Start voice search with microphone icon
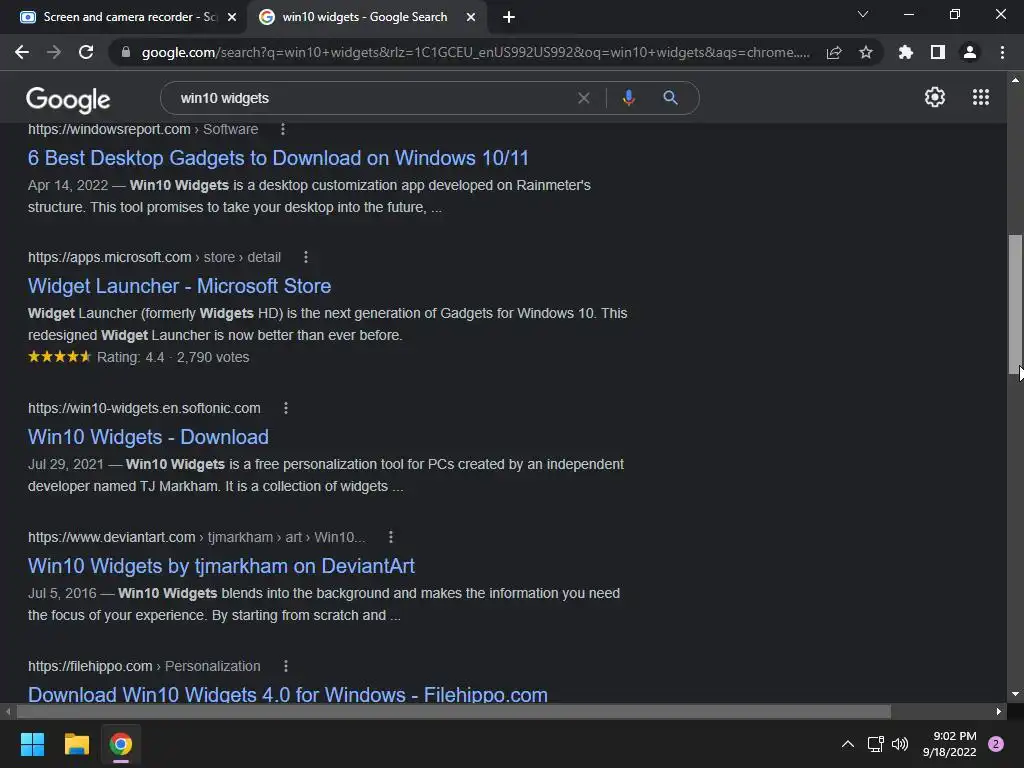Screen dimensions: 1024x768 point(628,98)
